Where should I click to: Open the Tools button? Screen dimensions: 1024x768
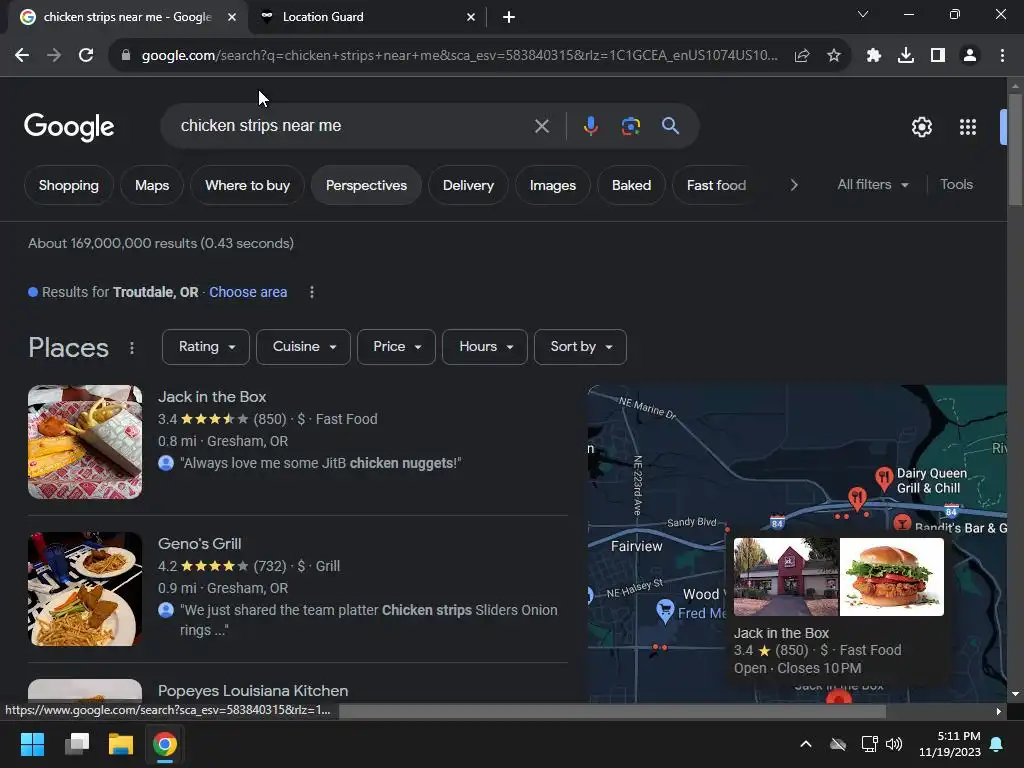click(x=956, y=185)
